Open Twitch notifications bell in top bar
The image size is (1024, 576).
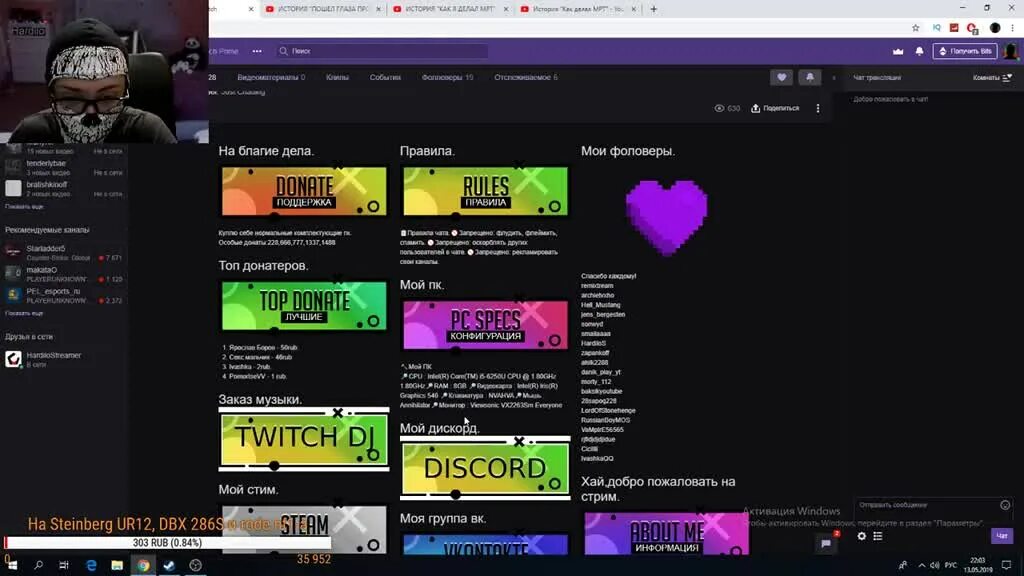coord(920,51)
